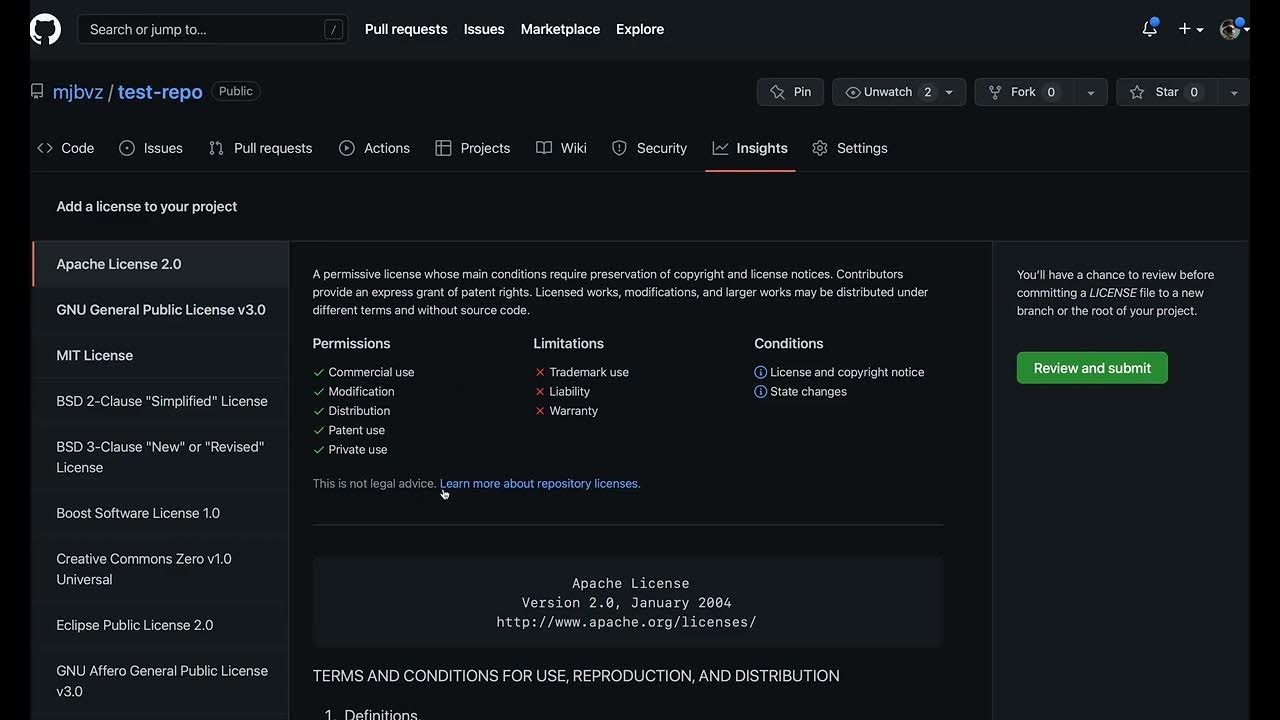This screenshot has width=1280, height=720.
Task: Click the Settings tab gear icon
Action: click(x=820, y=148)
